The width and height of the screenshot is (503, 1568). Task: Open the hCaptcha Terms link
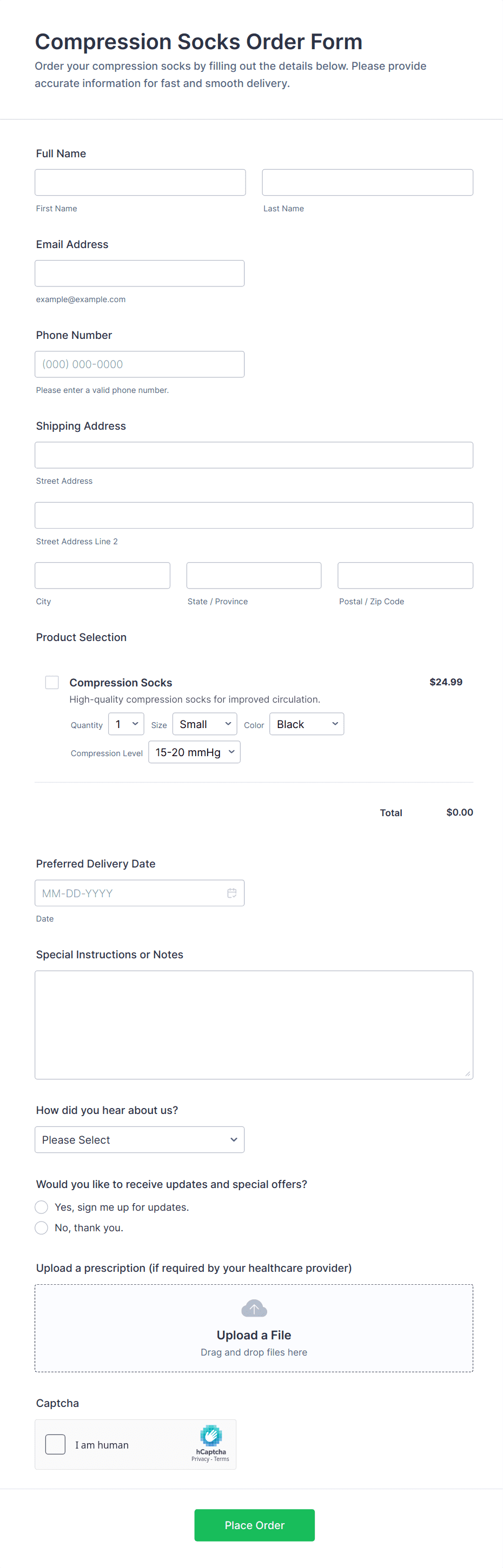pyautogui.click(x=222, y=1459)
